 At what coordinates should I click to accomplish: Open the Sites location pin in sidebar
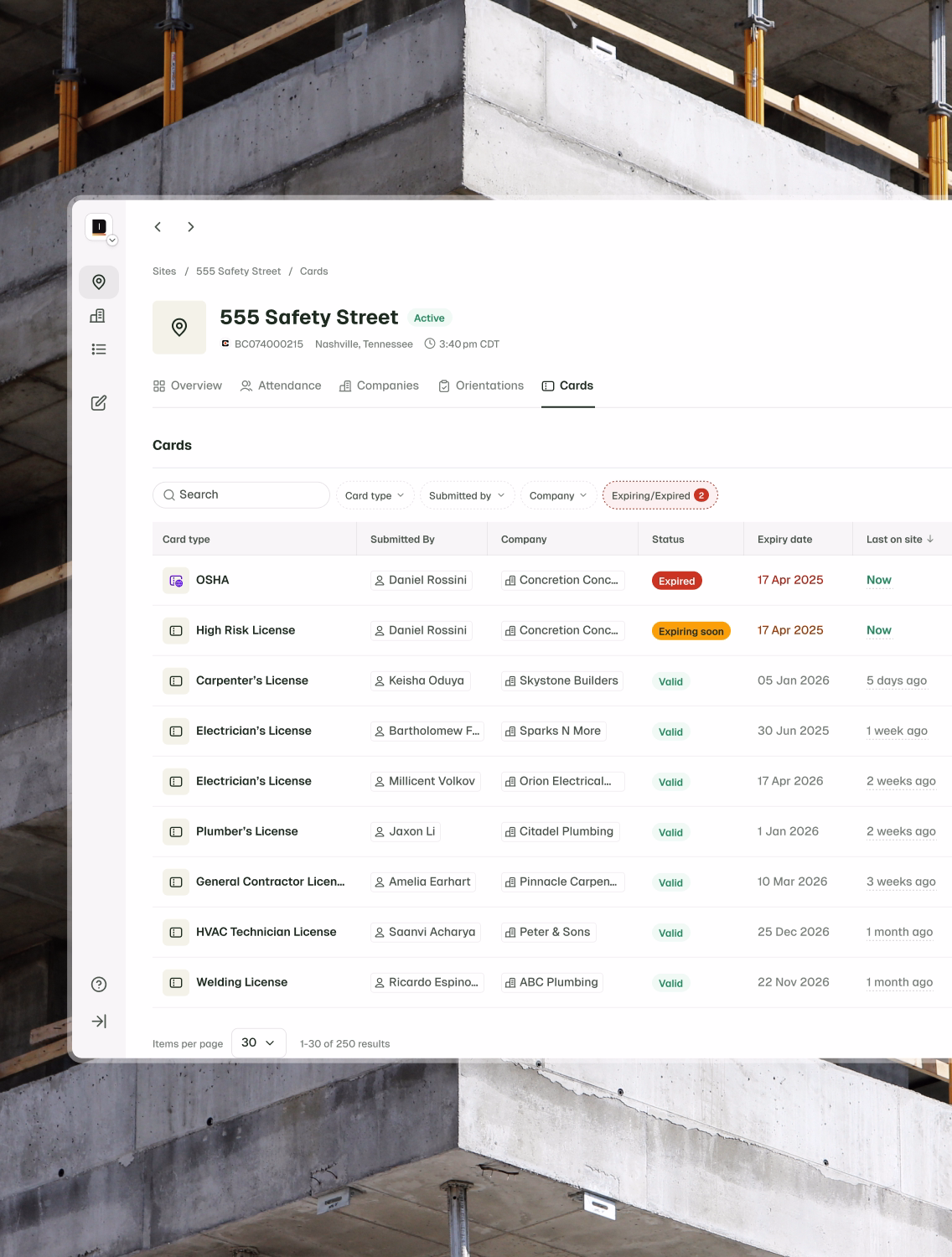[x=99, y=282]
